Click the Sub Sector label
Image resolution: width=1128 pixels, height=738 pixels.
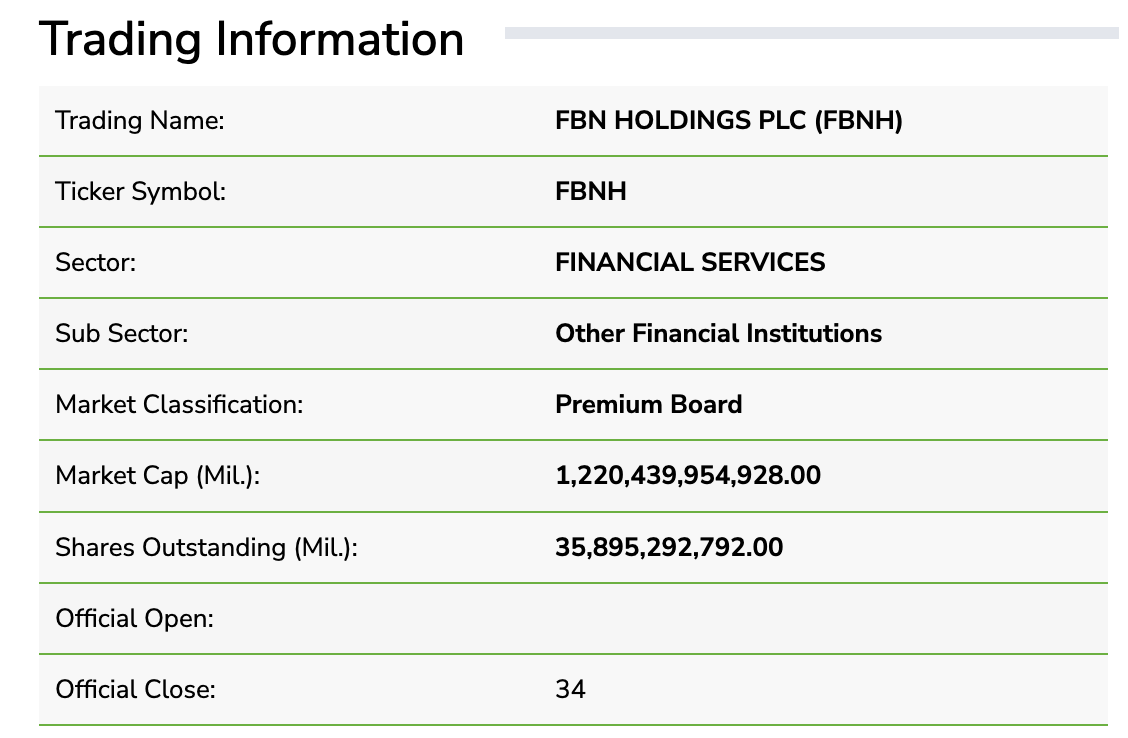click(121, 333)
